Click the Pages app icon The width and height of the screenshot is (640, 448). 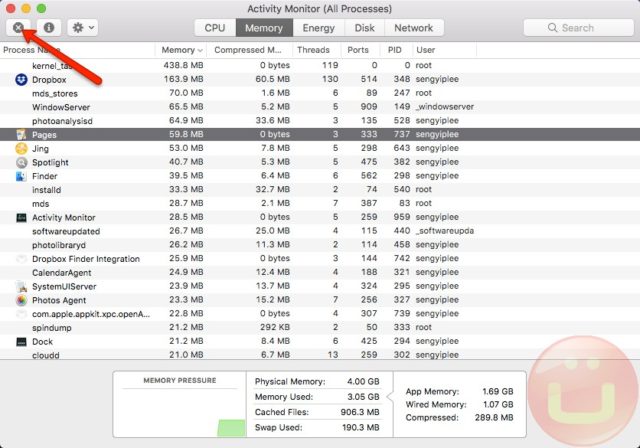click(x=21, y=134)
